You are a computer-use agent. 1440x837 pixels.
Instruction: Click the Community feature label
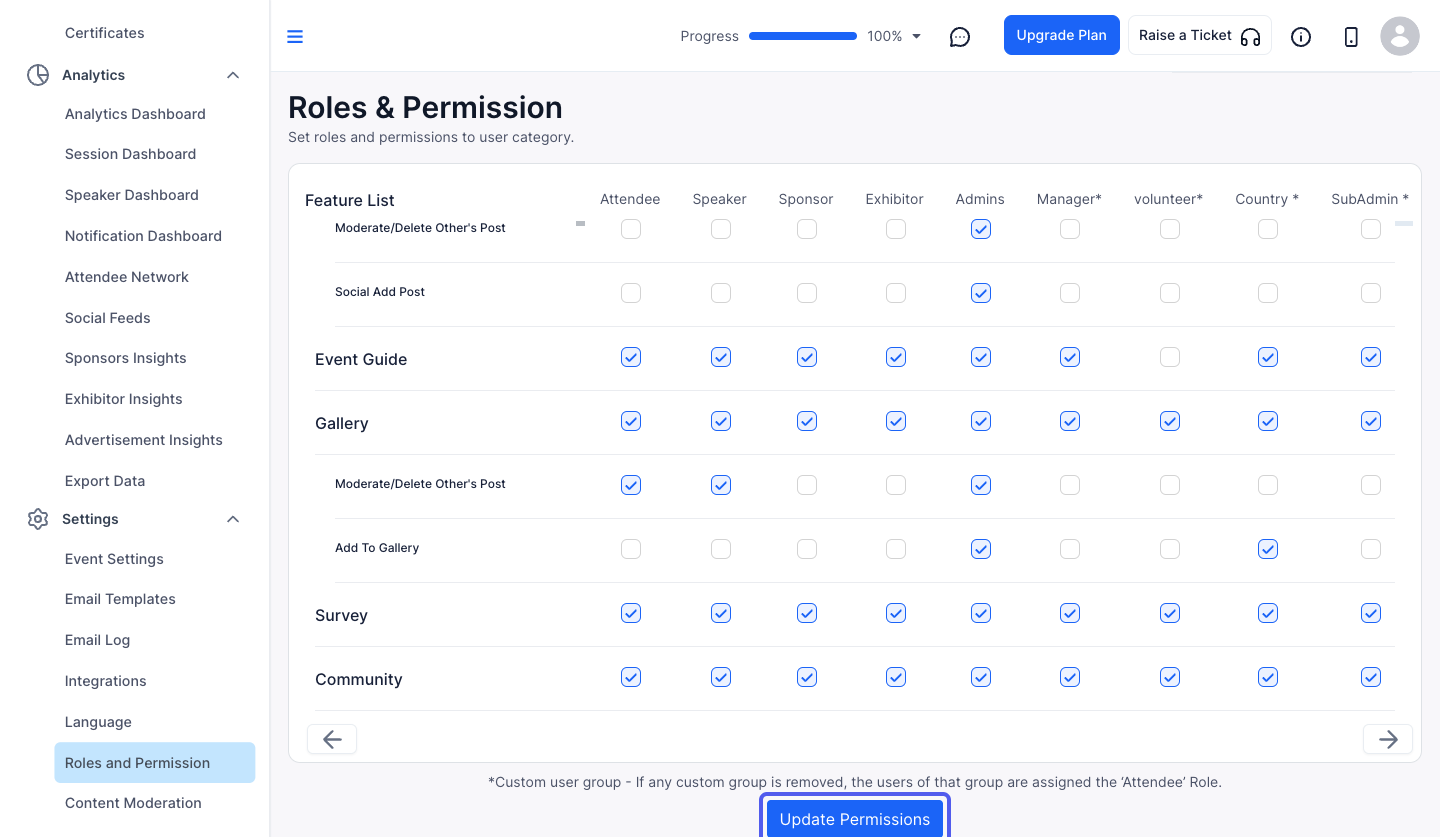[359, 679]
